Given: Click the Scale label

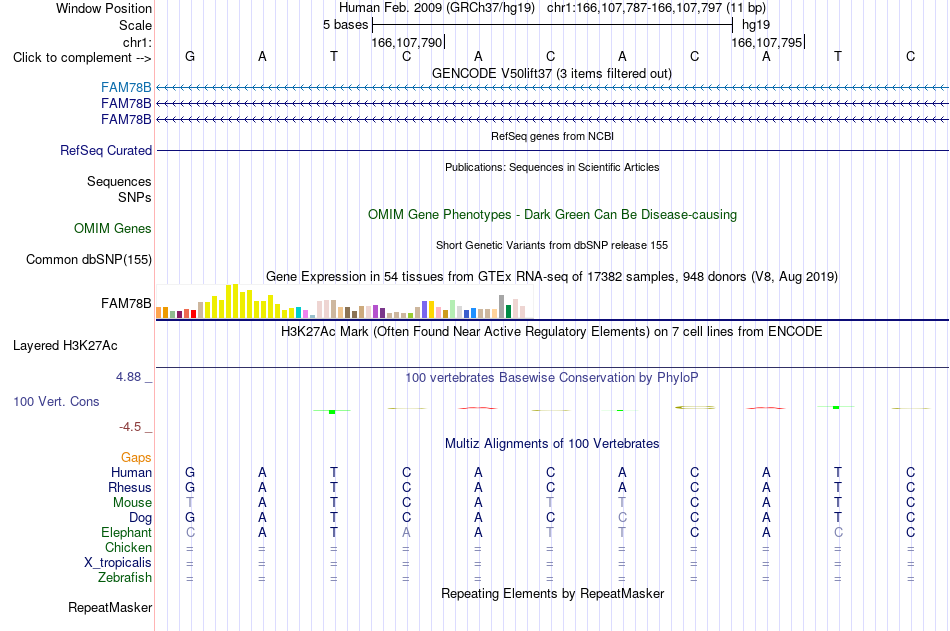Looking at the screenshot, I should tap(135, 25).
